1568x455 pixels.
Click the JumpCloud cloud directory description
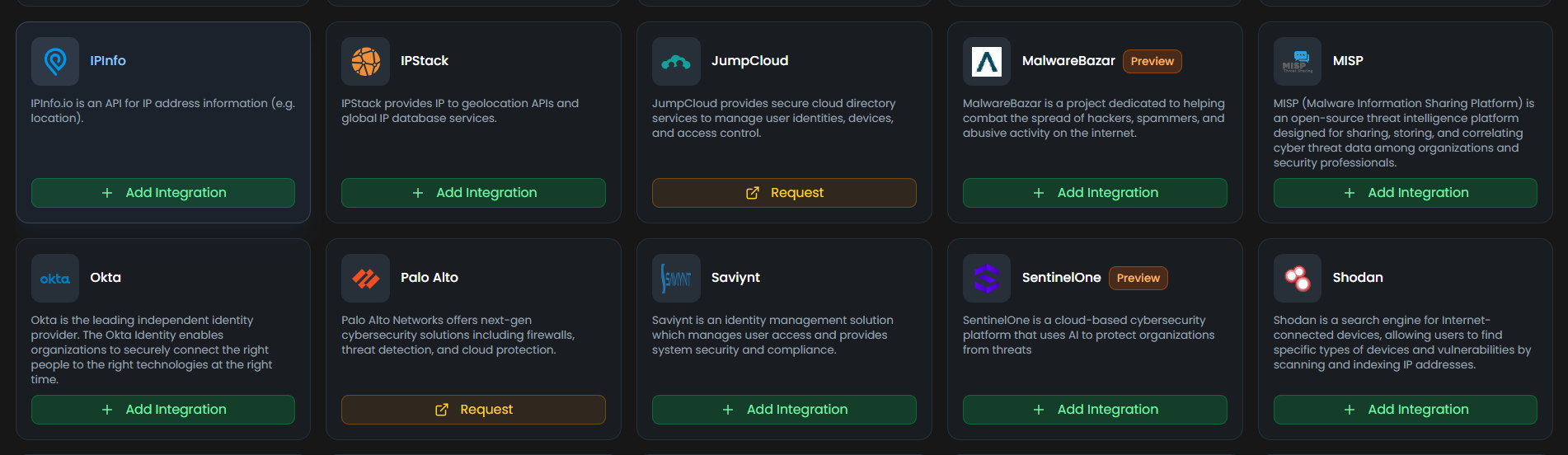(x=774, y=118)
